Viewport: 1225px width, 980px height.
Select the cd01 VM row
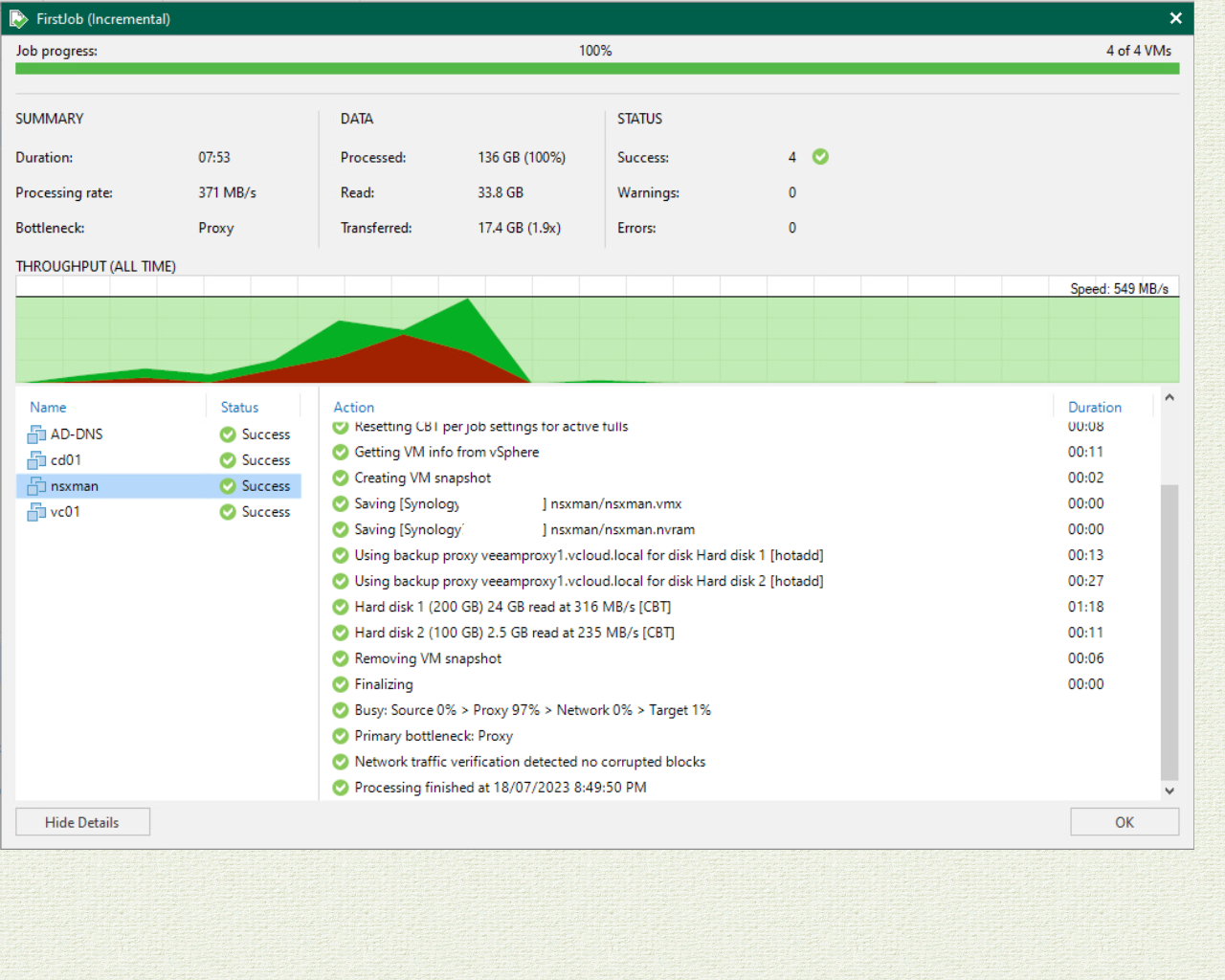(159, 460)
